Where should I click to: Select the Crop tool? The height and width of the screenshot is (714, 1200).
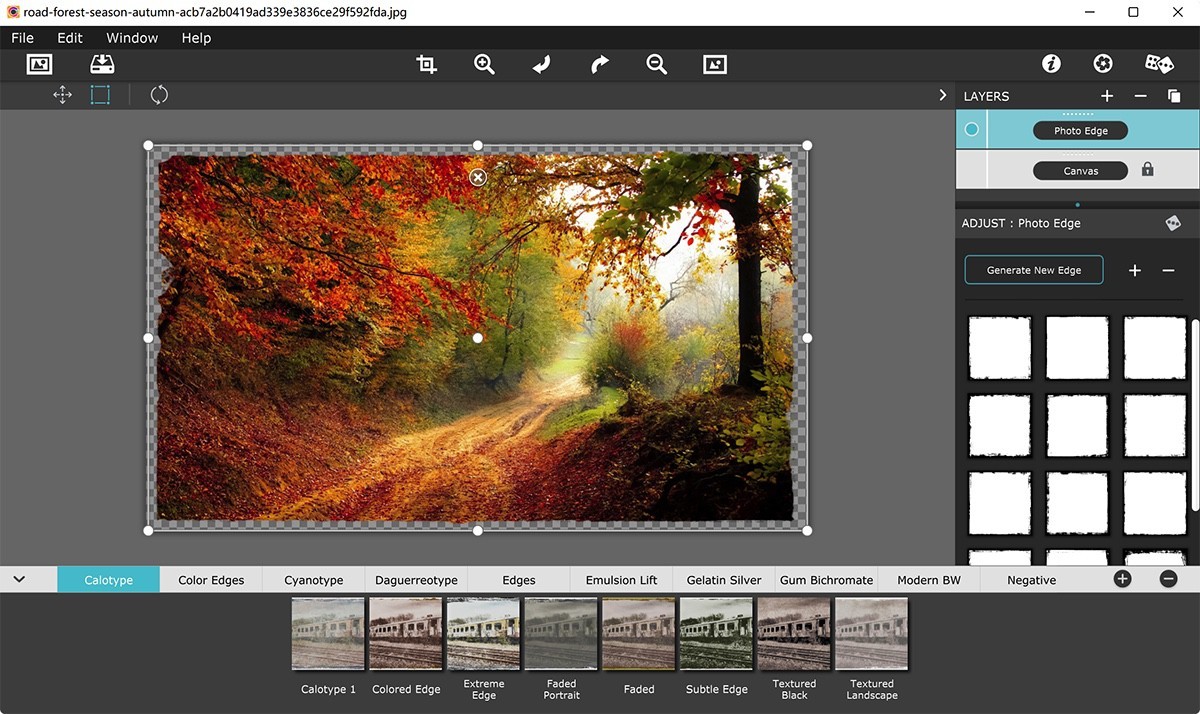click(426, 63)
